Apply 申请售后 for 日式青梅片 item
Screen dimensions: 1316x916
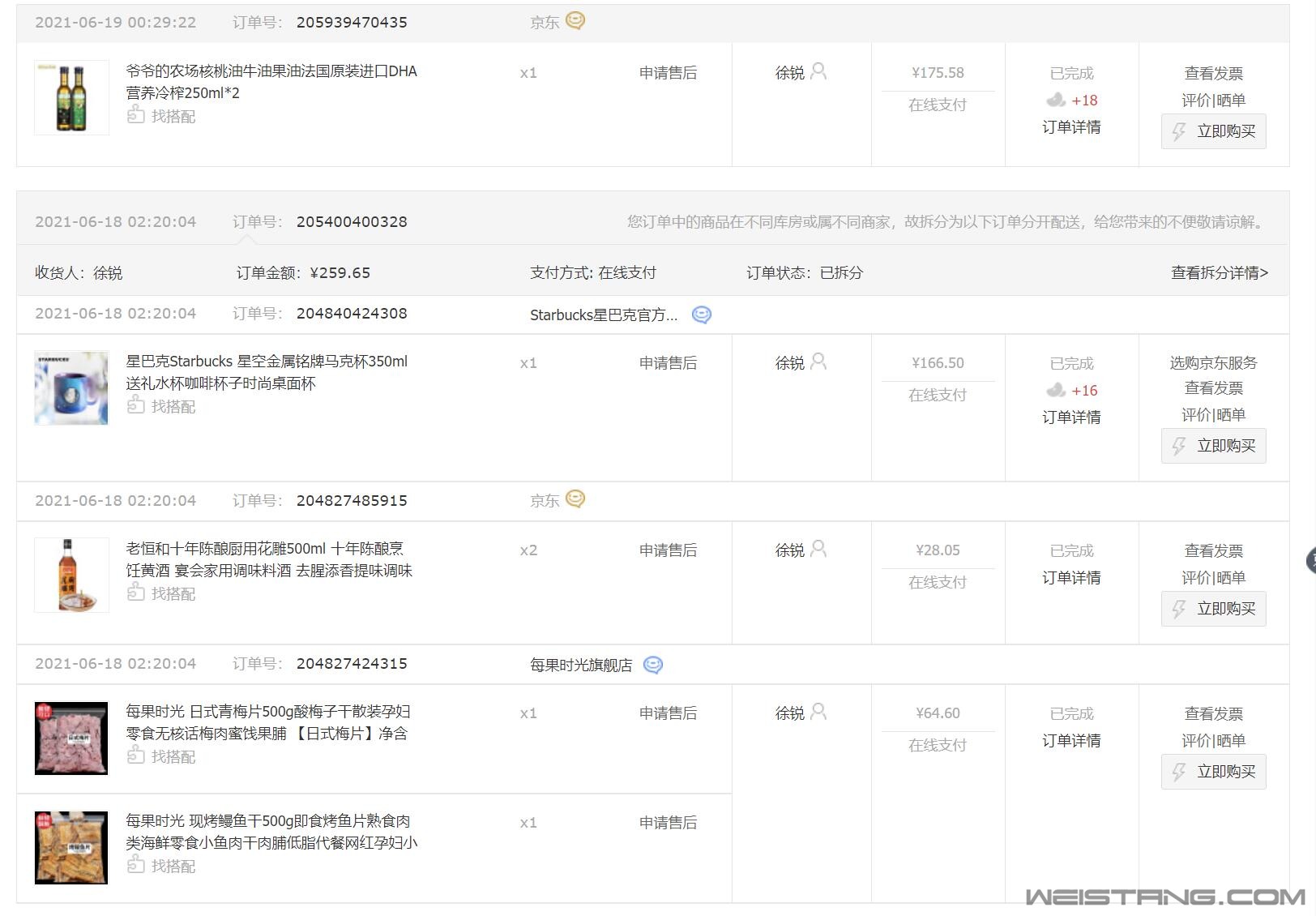click(x=668, y=713)
